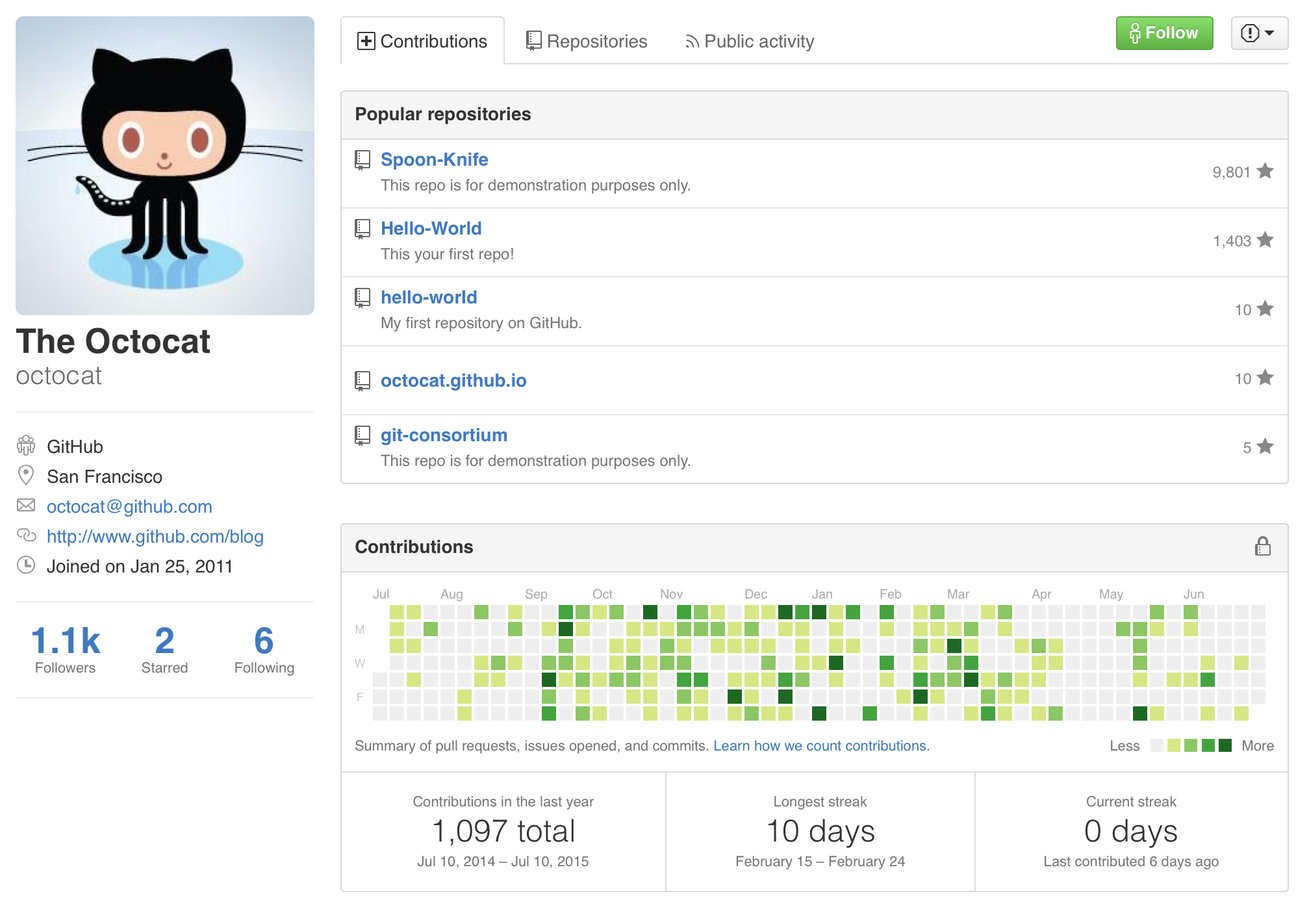Click the repo icon beside Spoon-Knife

pos(363,160)
